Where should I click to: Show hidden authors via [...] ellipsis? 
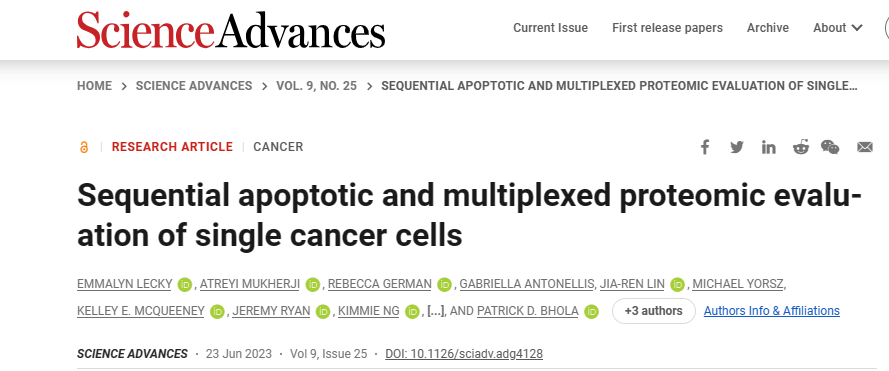tap(436, 311)
